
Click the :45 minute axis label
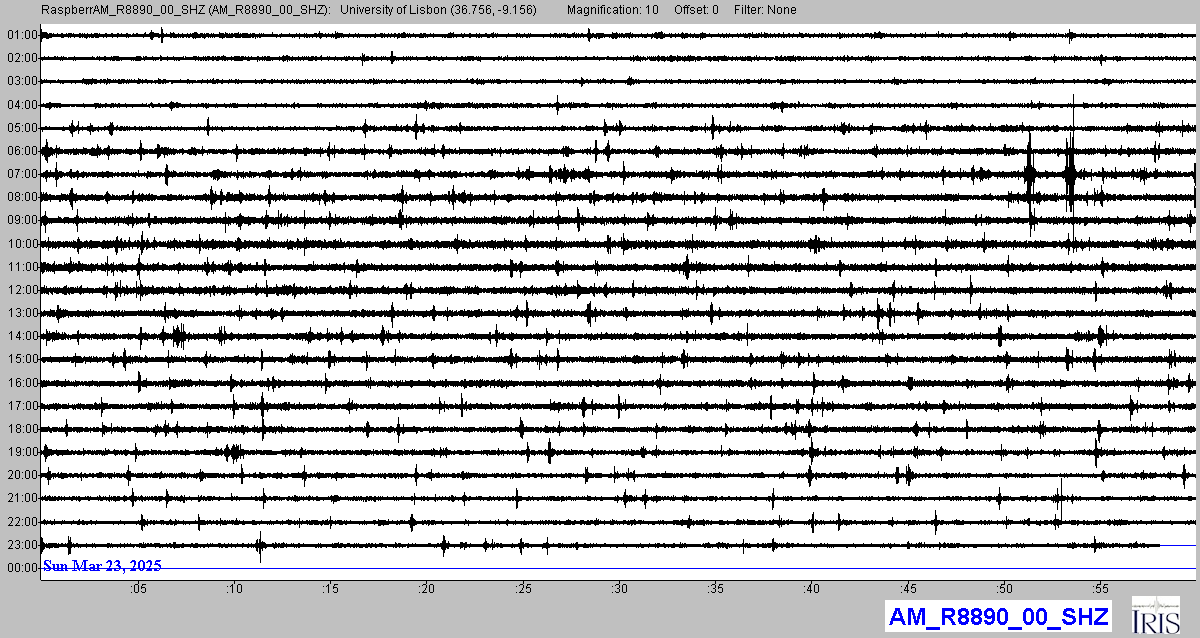point(907,589)
